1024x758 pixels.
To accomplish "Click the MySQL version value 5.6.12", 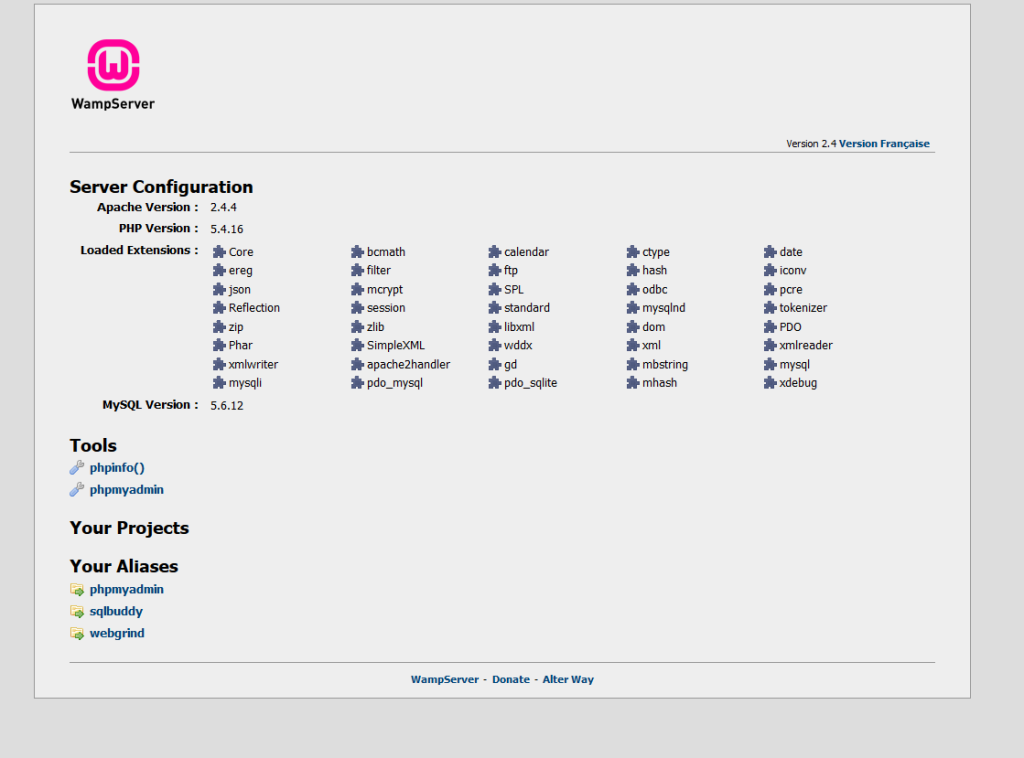I will 227,405.
